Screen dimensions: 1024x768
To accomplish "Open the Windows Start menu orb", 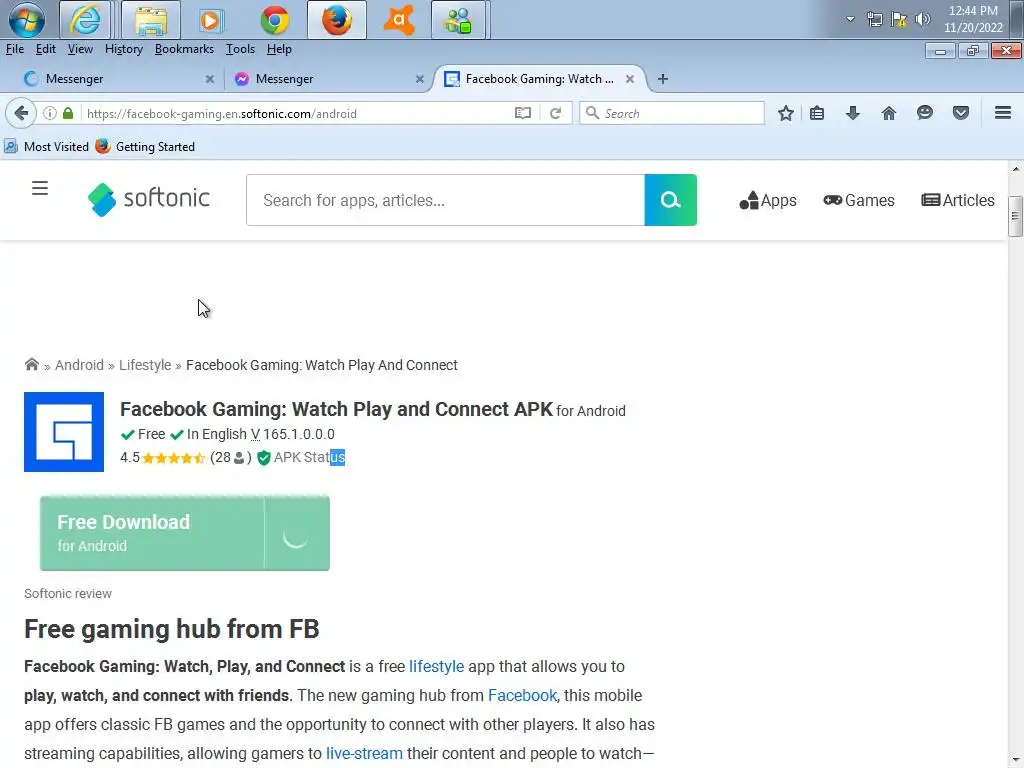I will [27, 20].
